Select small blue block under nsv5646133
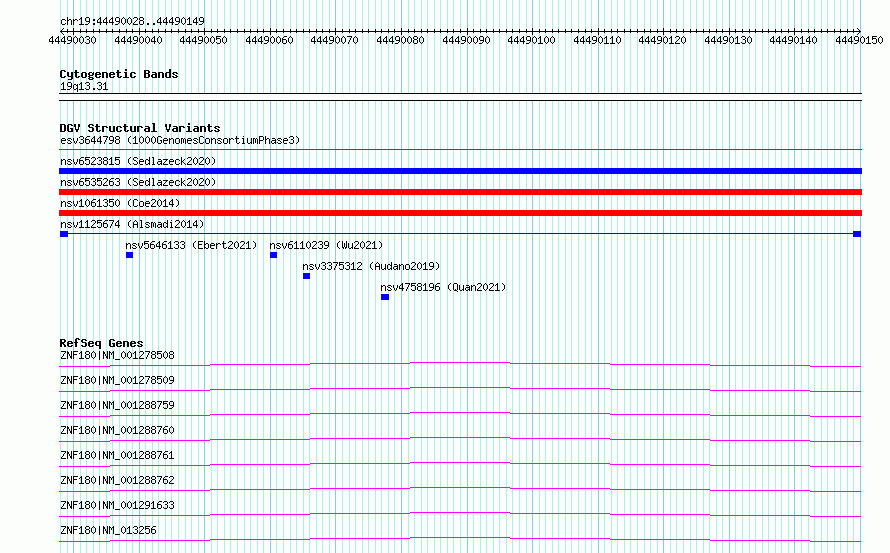 pos(129,255)
